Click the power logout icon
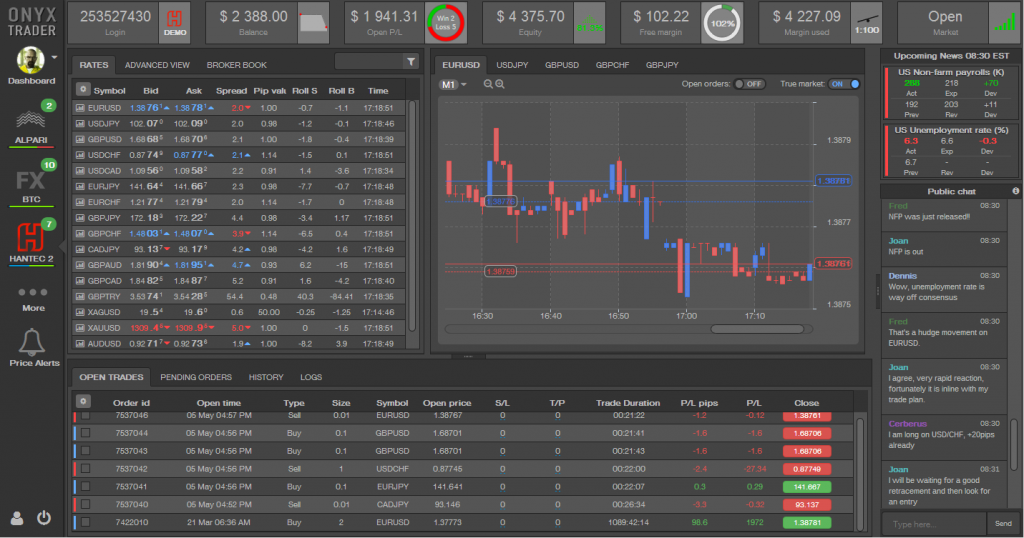The image size is (1024, 538). [x=44, y=518]
